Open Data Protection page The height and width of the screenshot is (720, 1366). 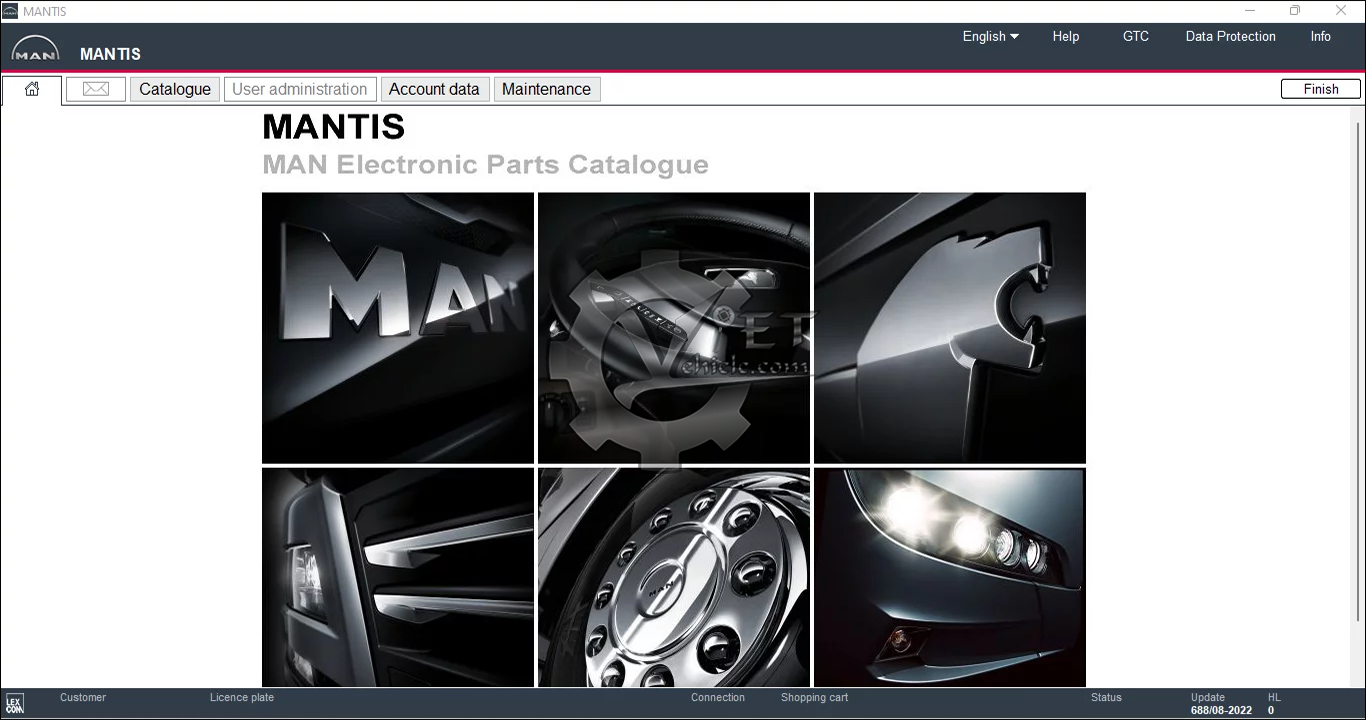pos(1231,36)
